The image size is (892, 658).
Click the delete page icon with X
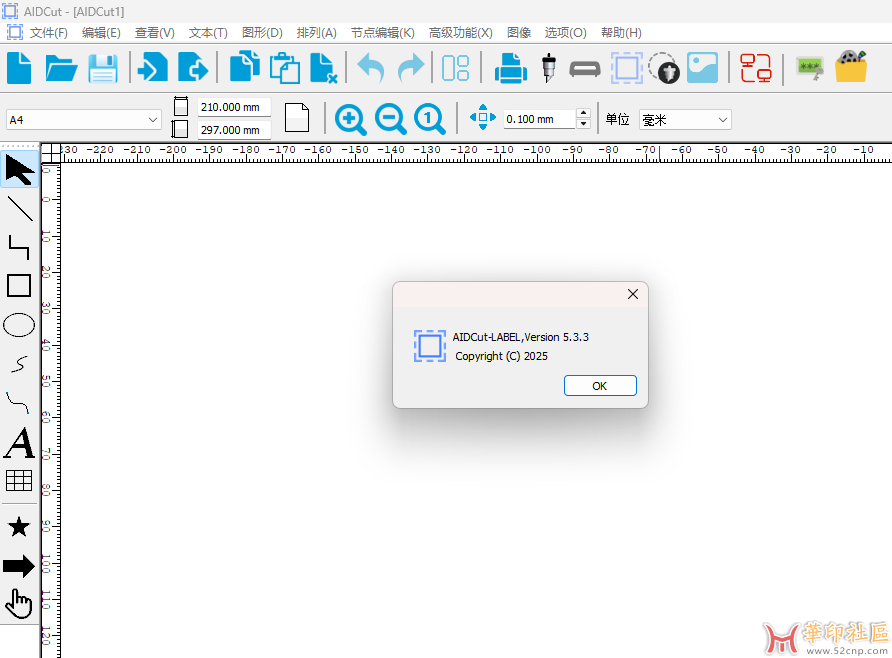point(324,68)
